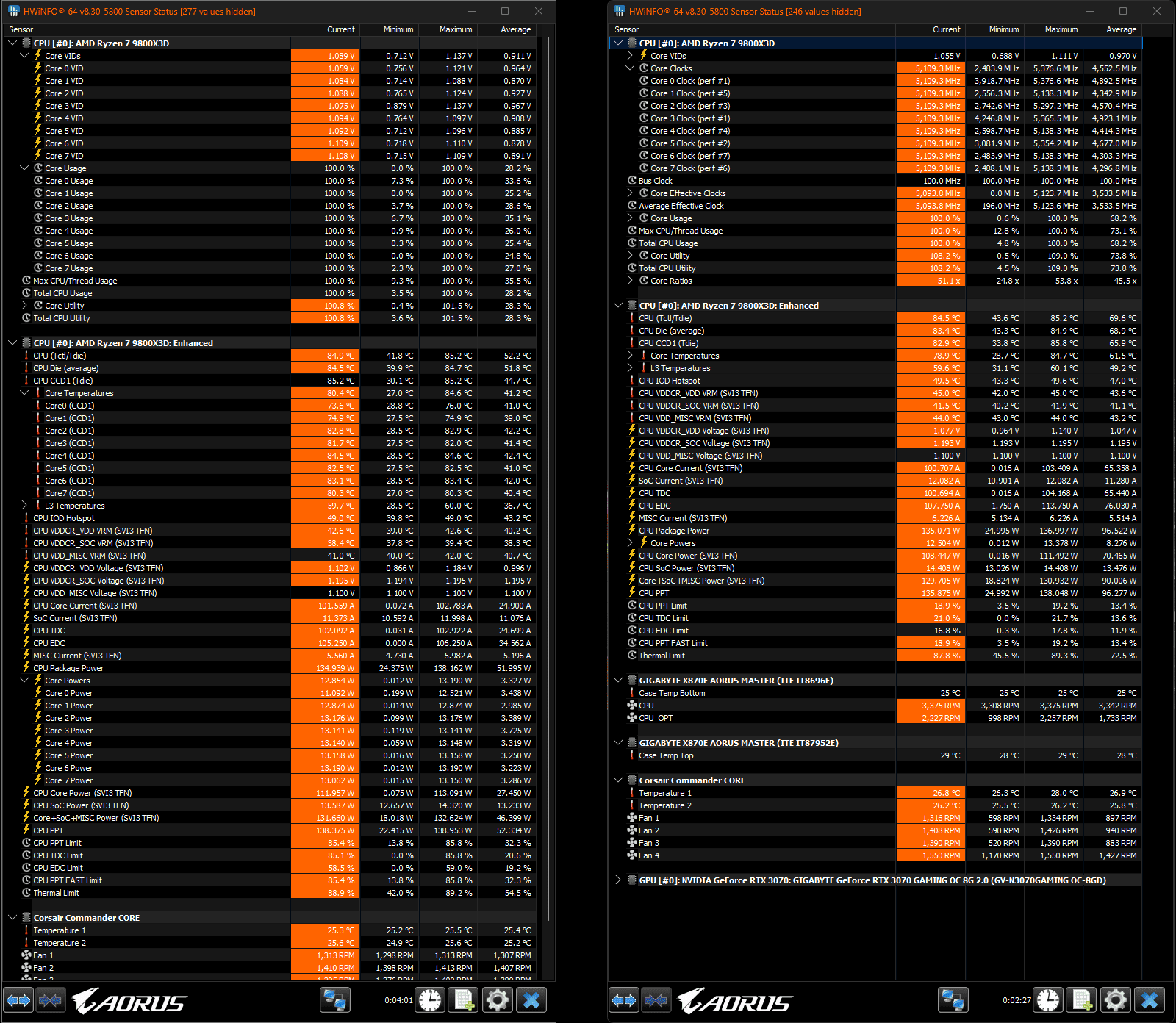Click the 0:02:27 elapsed timer in right window
This screenshot has width=1176, height=1023.
[1017, 1000]
